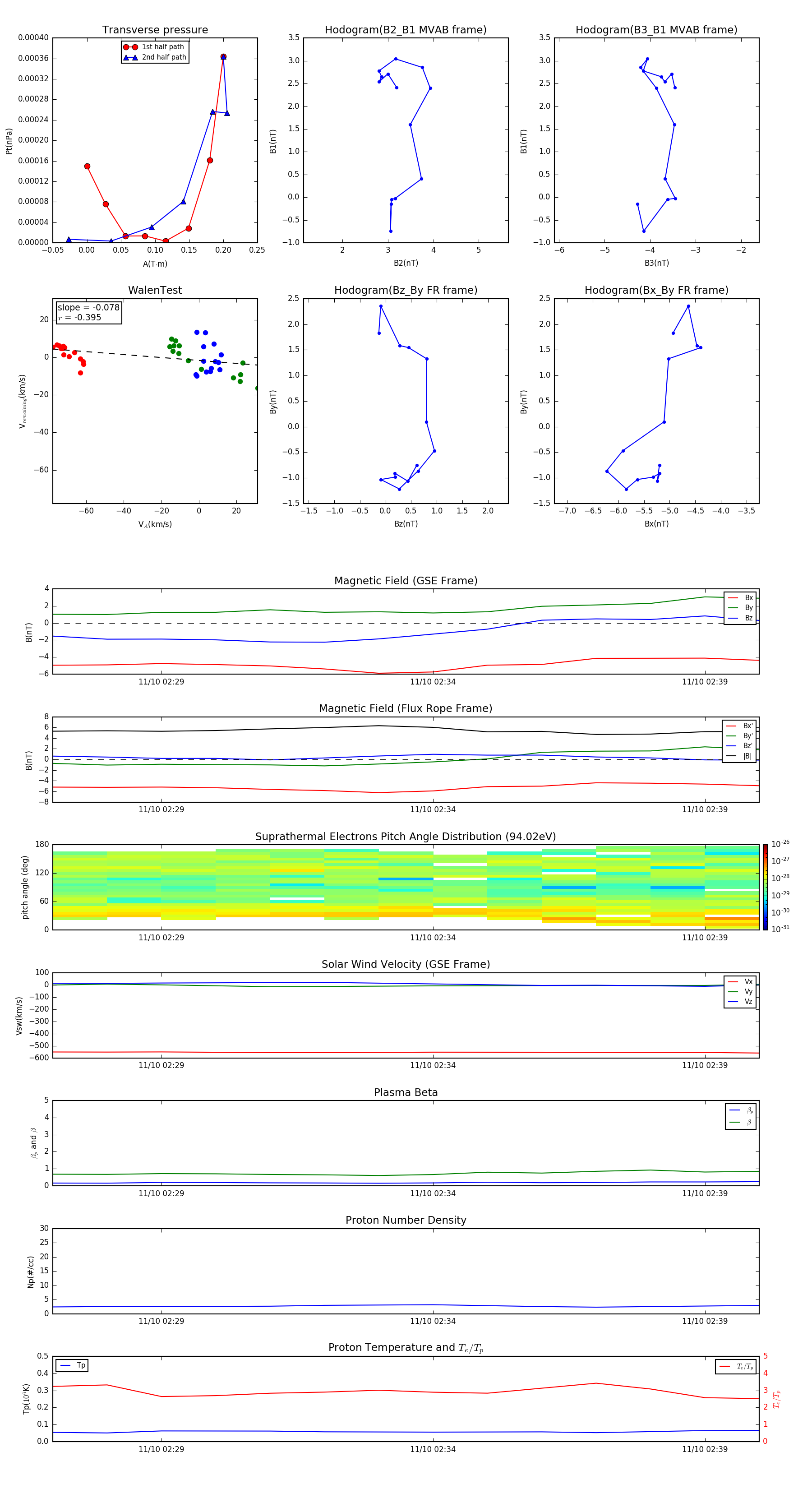
Task: Select the "1st half path" legend entry
Action: [x=154, y=47]
